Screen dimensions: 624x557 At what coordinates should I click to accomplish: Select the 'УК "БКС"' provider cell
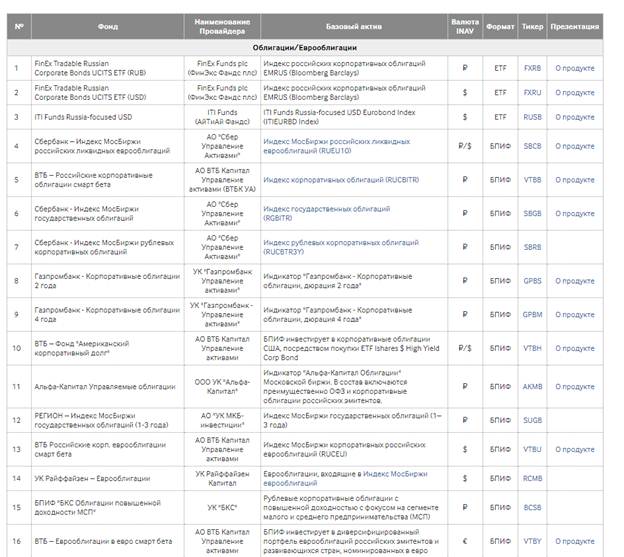click(222, 507)
